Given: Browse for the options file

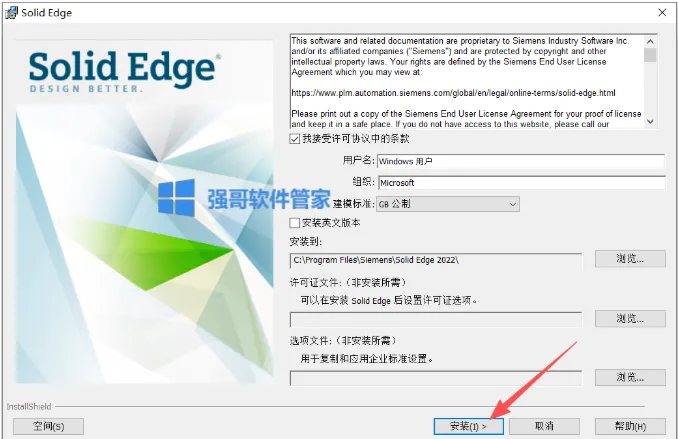Looking at the screenshot, I should tap(630, 377).
